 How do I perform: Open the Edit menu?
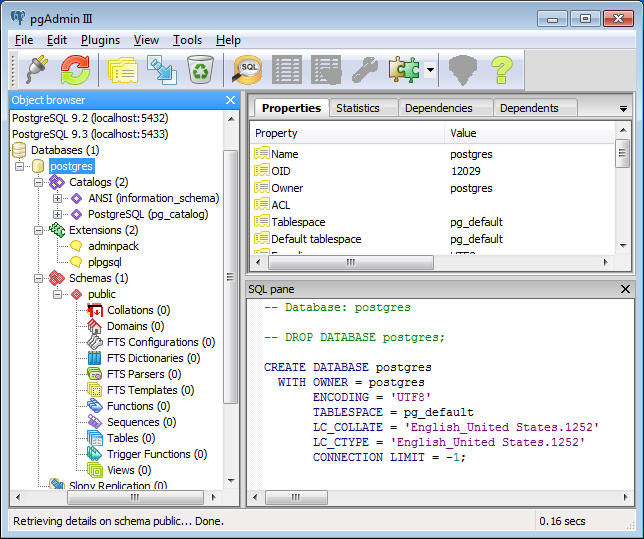(x=57, y=40)
